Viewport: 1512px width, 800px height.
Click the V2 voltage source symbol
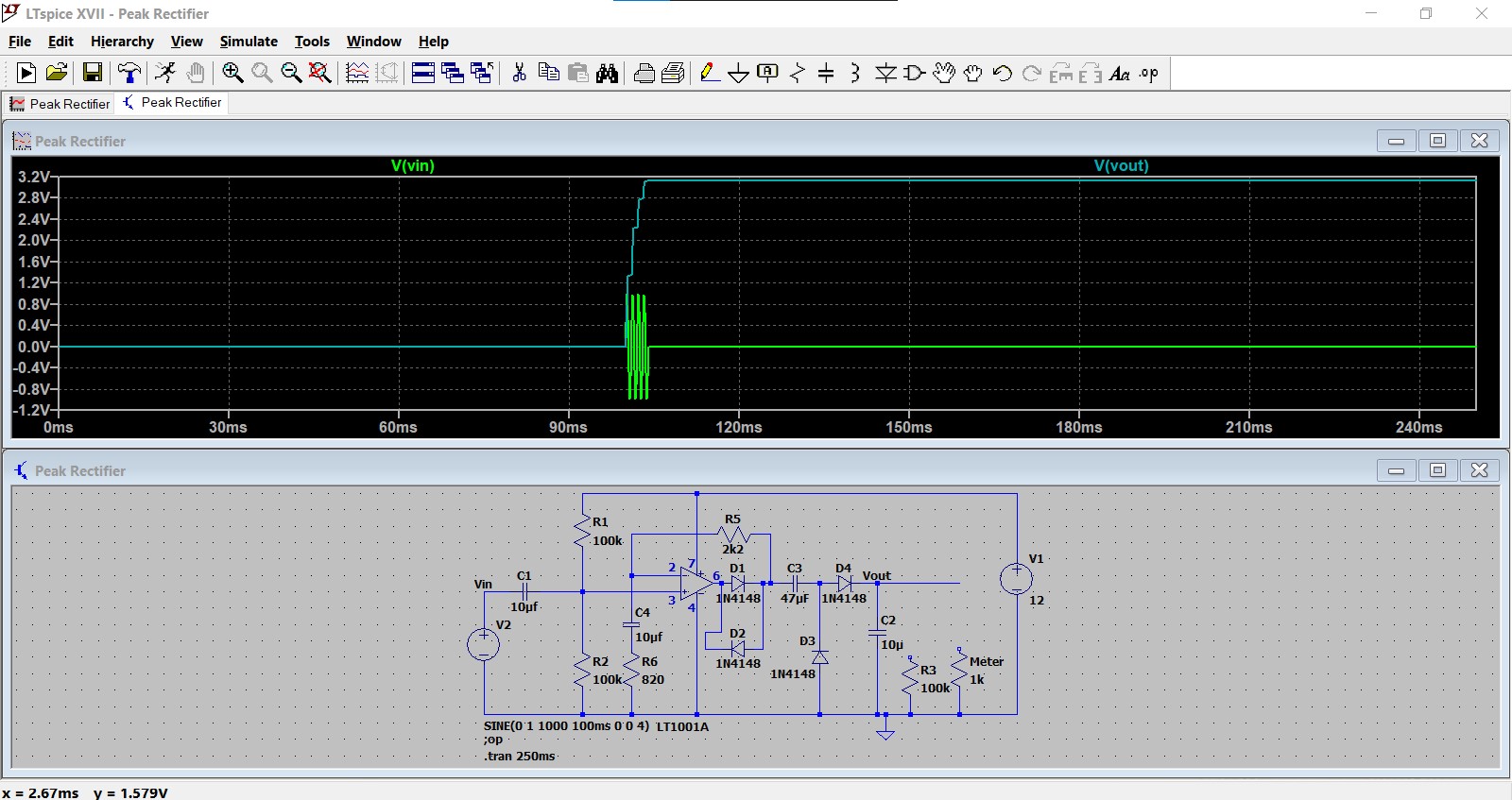tap(484, 644)
